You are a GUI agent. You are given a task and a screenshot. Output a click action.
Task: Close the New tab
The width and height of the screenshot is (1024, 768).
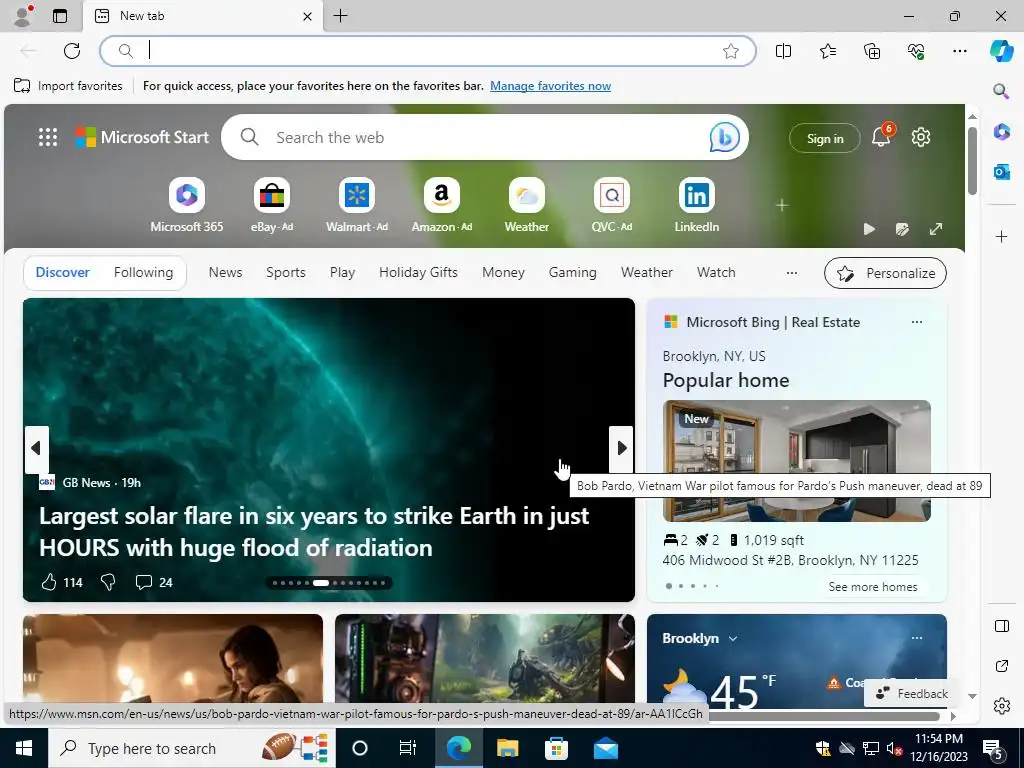(308, 16)
